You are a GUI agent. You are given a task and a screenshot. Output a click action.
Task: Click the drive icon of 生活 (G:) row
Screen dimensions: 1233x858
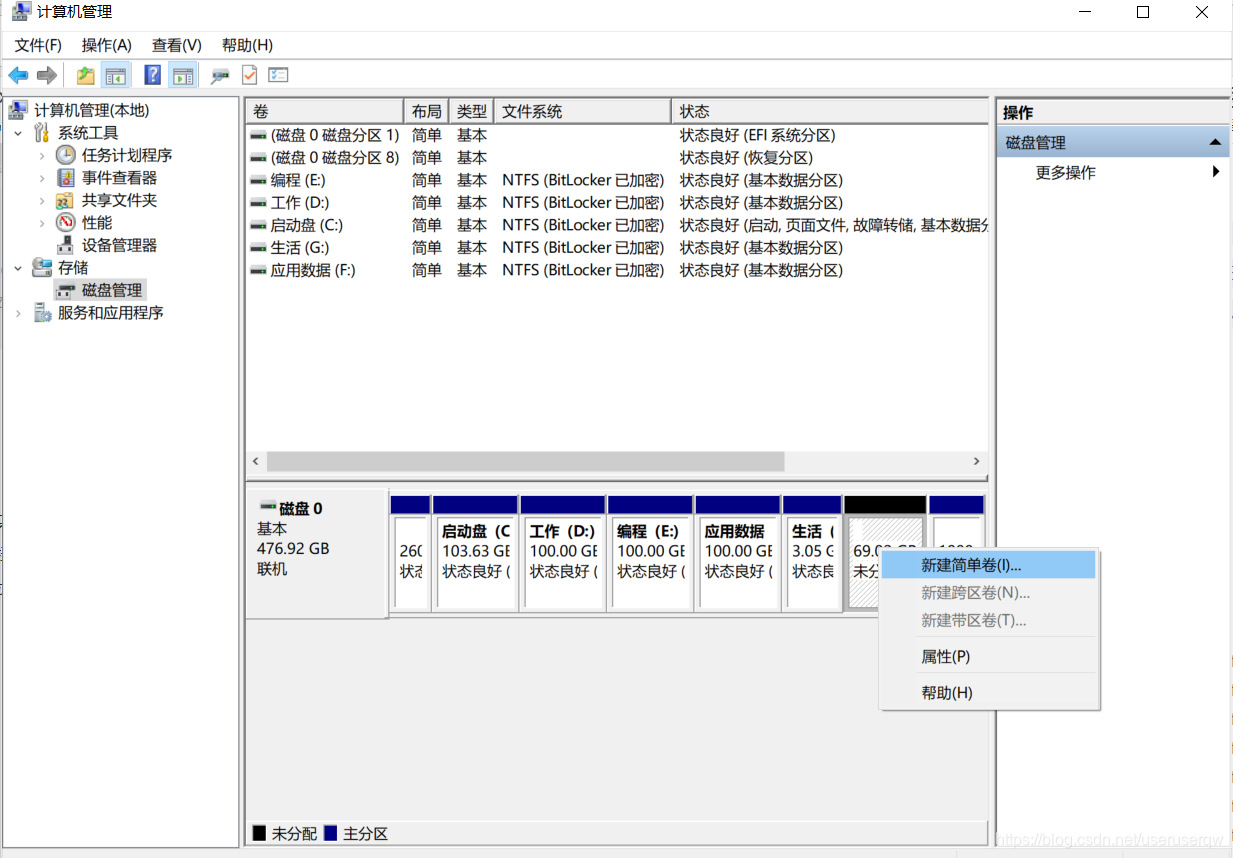coord(258,248)
